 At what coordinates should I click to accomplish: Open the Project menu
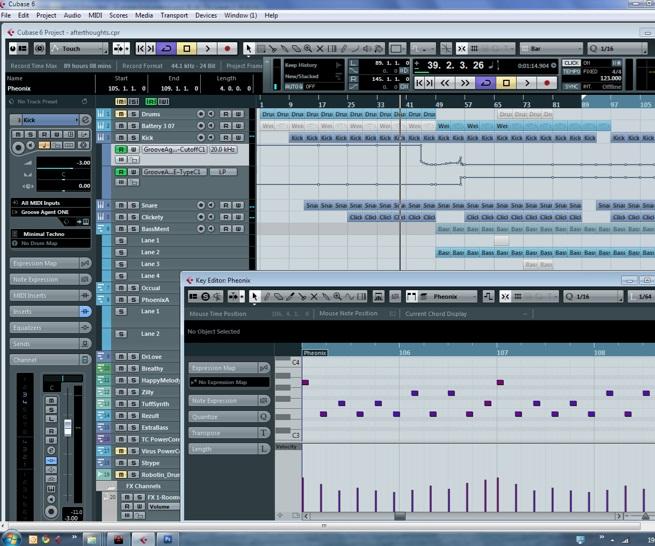46,15
